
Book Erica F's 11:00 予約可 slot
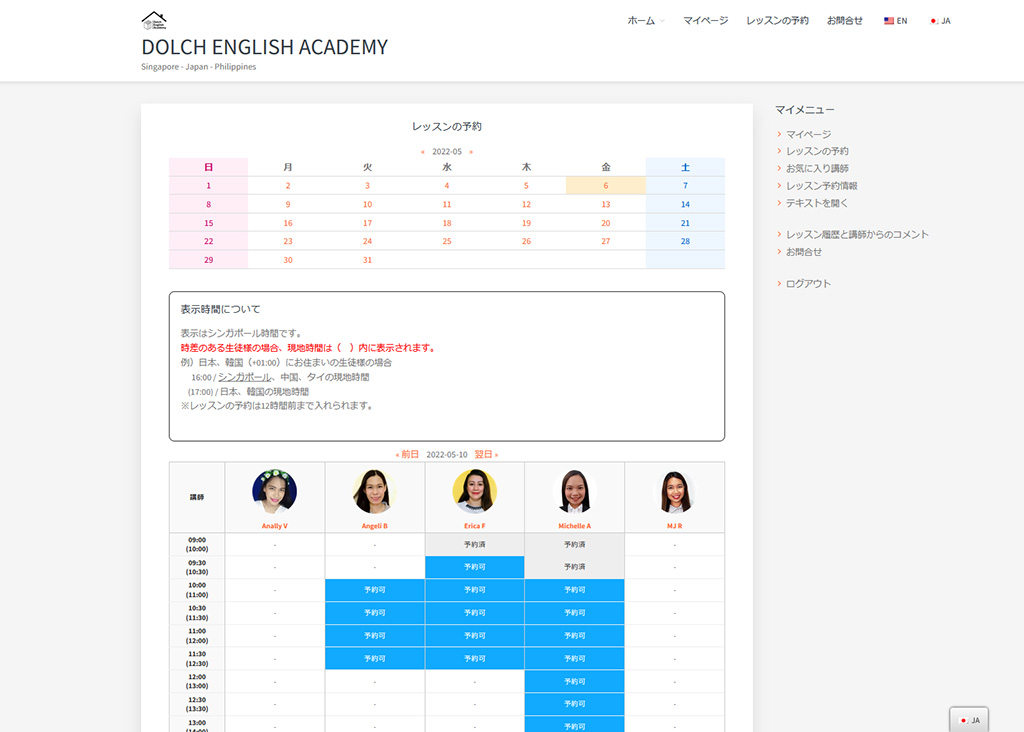[475, 635]
